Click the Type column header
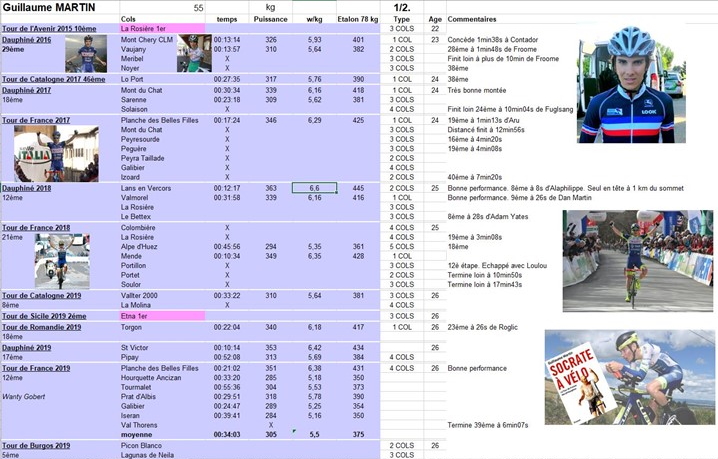Image resolution: width=718 pixels, height=459 pixels. coord(402,19)
